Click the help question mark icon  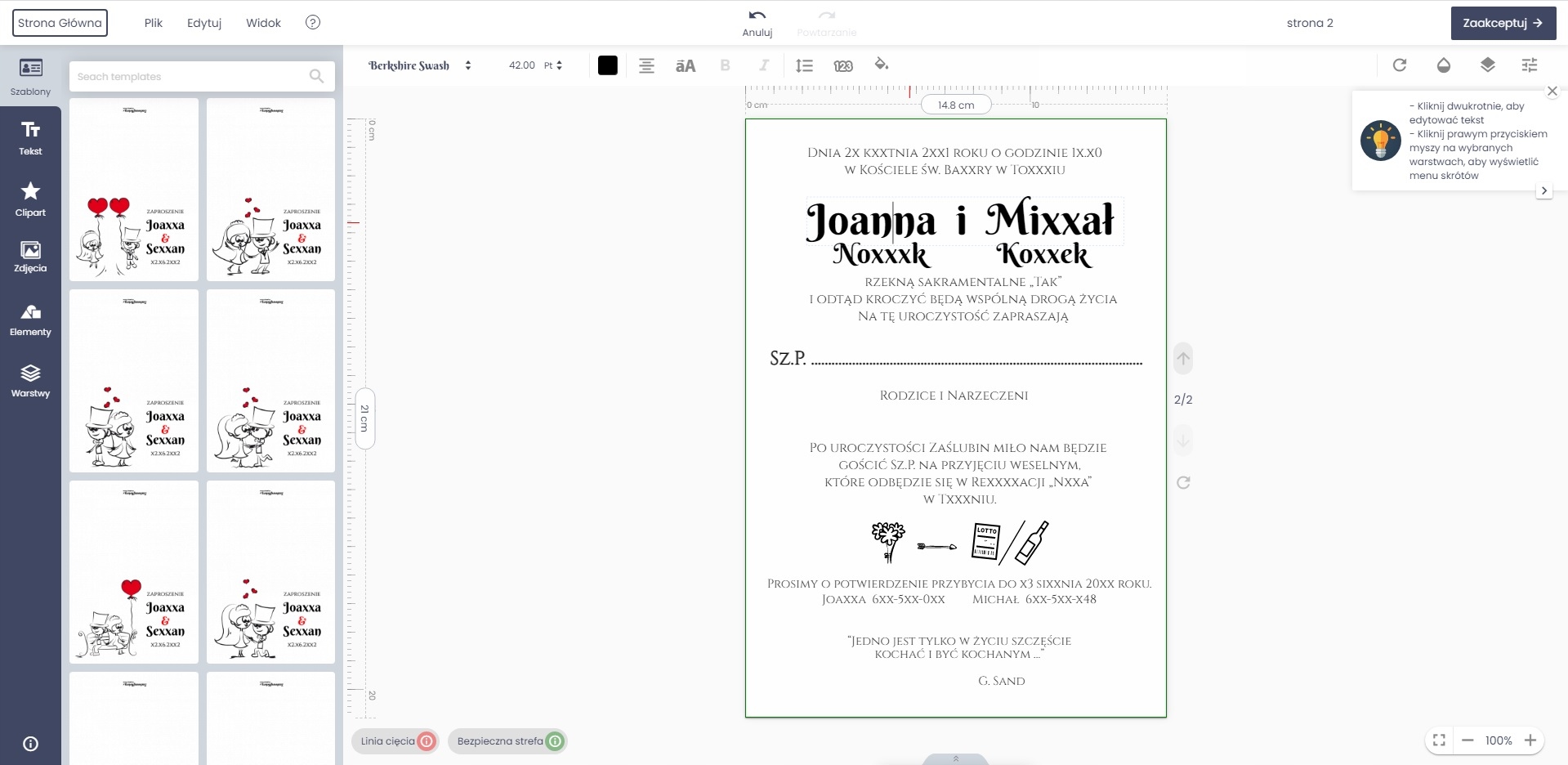pos(313,23)
